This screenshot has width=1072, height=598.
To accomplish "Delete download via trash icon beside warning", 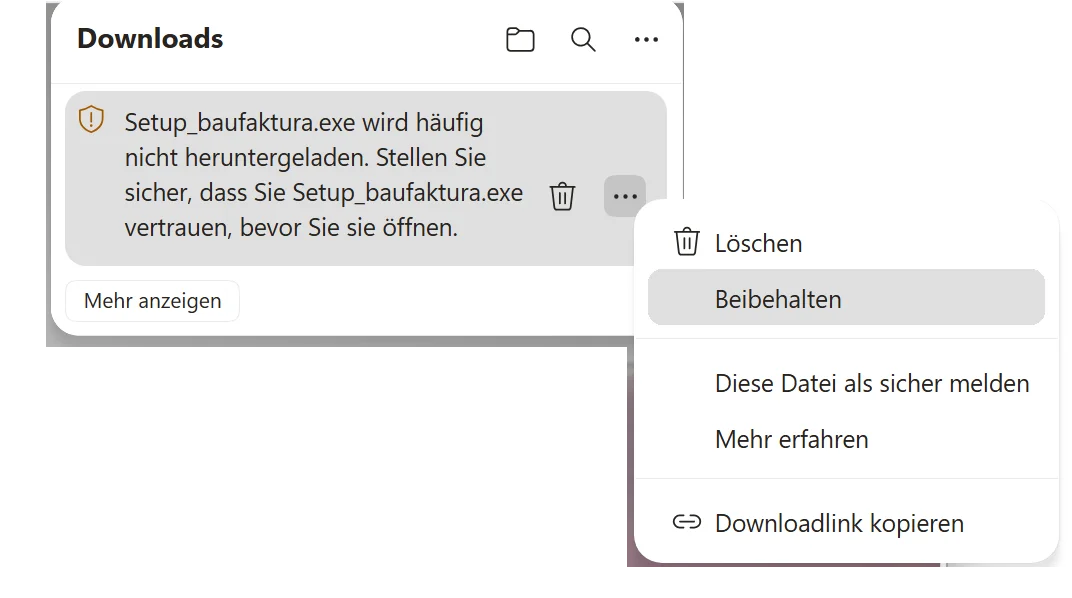I will coord(562,196).
